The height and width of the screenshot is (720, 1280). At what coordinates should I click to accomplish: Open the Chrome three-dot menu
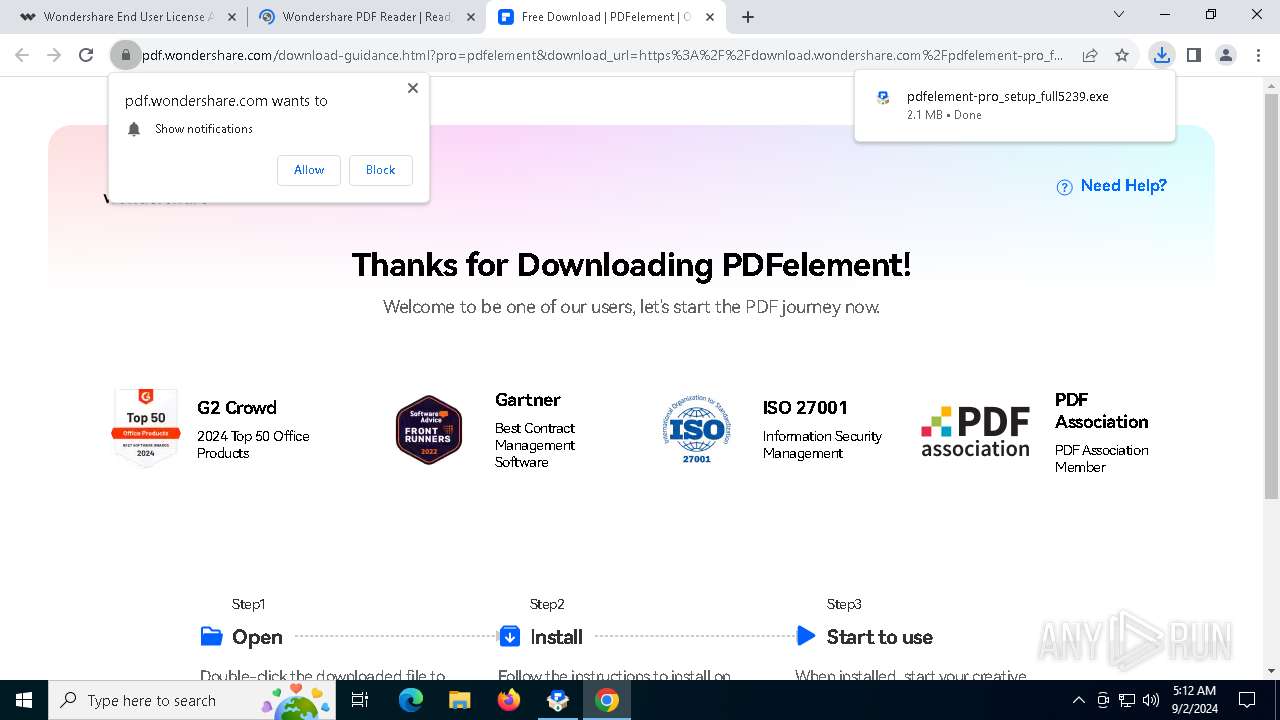coord(1258,55)
